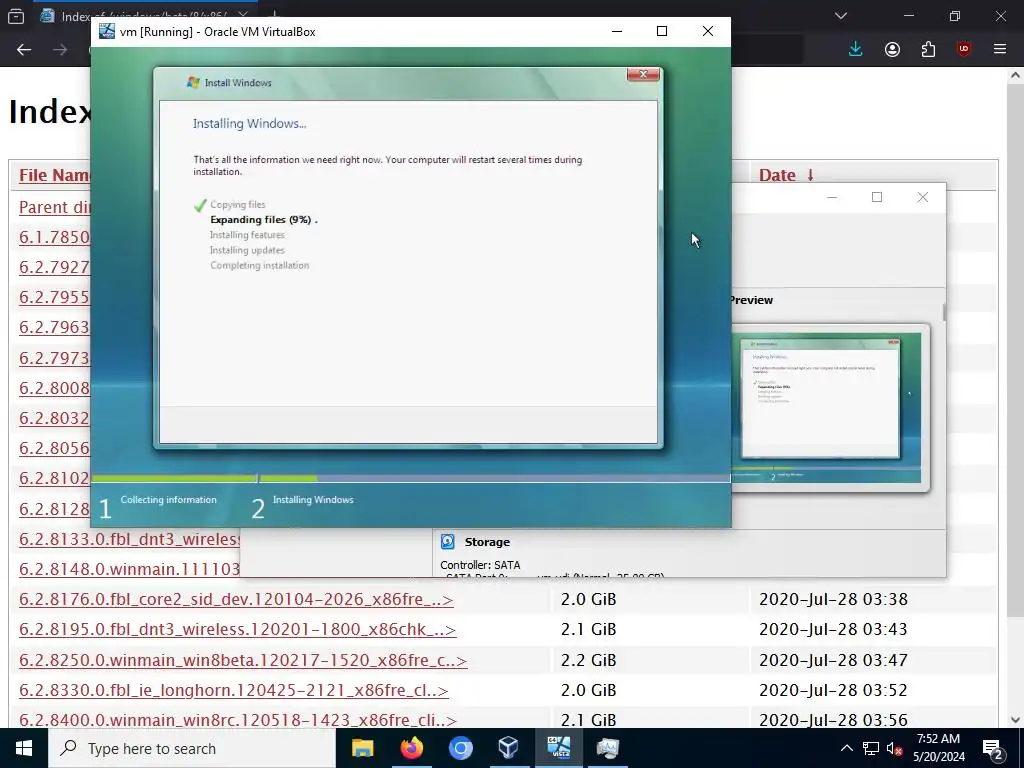This screenshot has height=768, width=1024.
Task: Open the browser account icon
Action: tap(892, 50)
